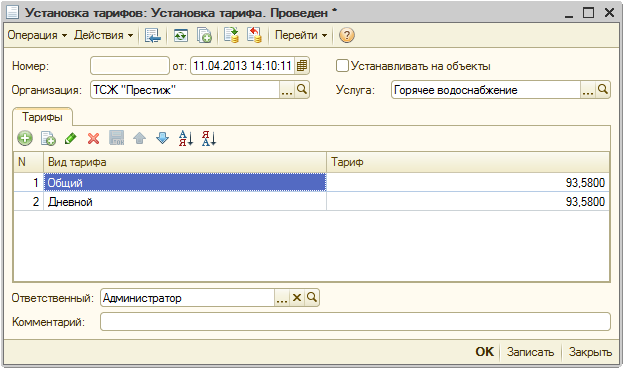Click the Записать button

pos(530,352)
